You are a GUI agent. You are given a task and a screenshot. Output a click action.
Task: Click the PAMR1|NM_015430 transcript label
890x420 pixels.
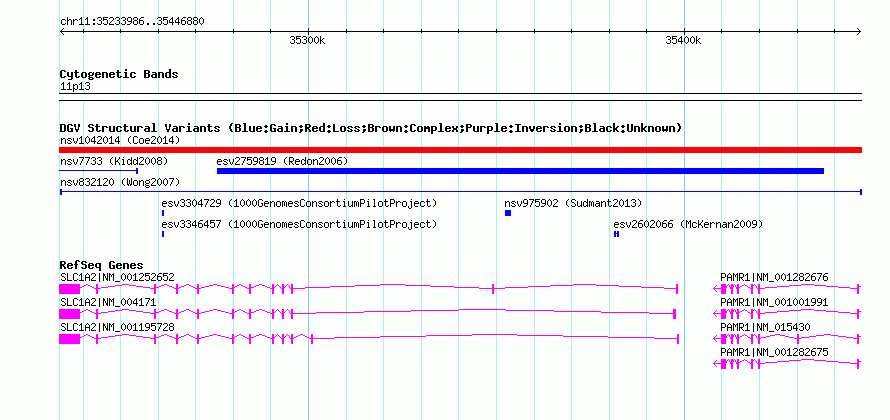(765, 327)
